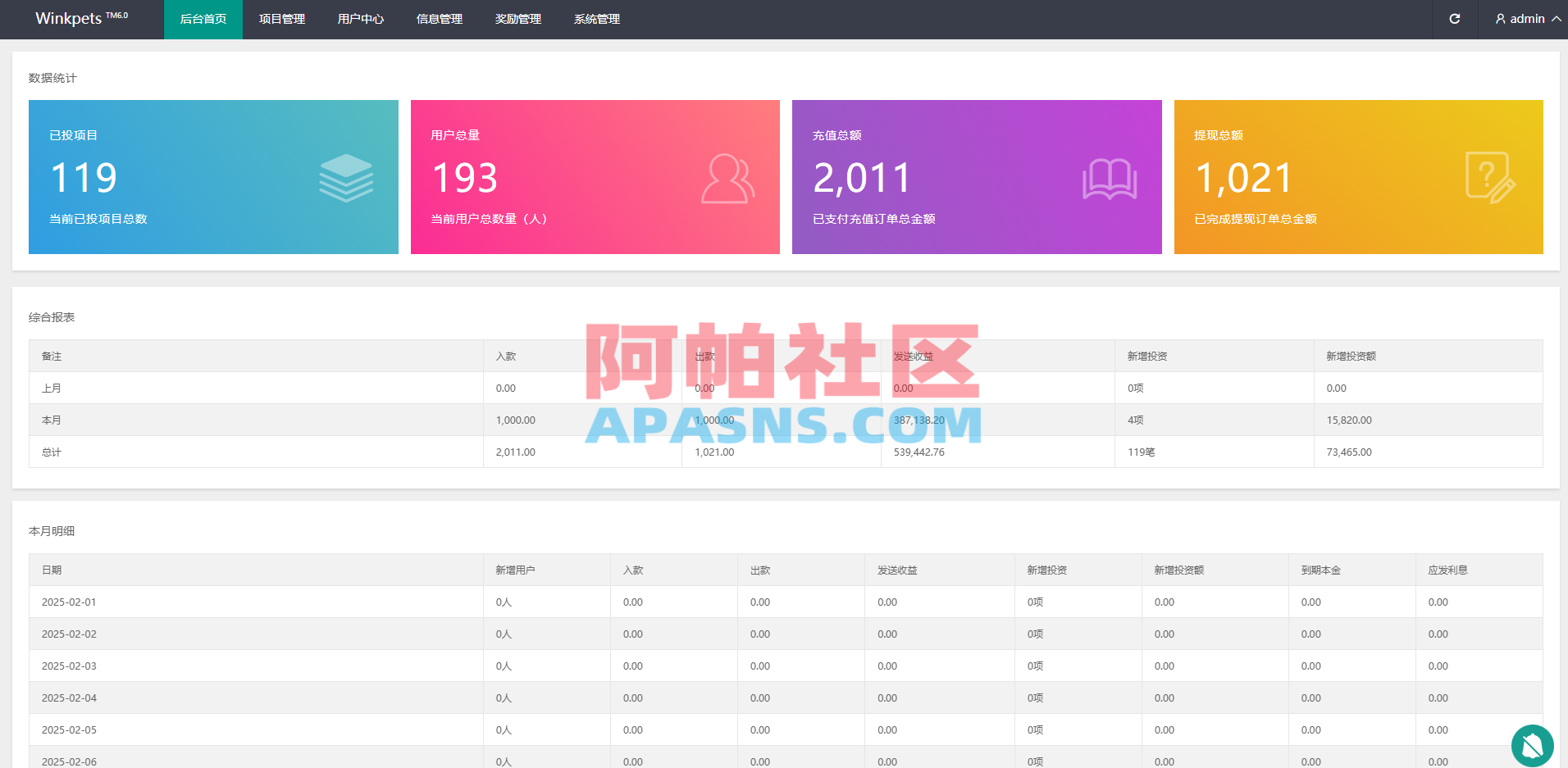Viewport: 1568px width, 768px height.
Task: Click the pencil-note icon on the 提现总额 card
Action: coord(1492,177)
